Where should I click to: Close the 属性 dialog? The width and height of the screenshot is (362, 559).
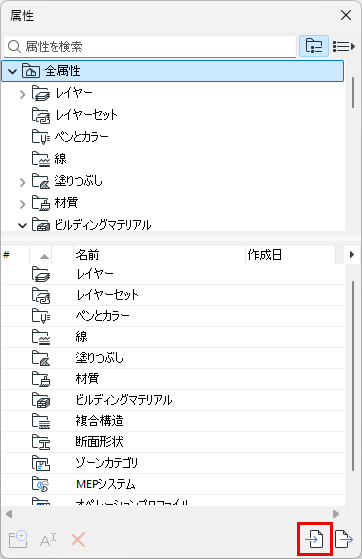(x=346, y=15)
